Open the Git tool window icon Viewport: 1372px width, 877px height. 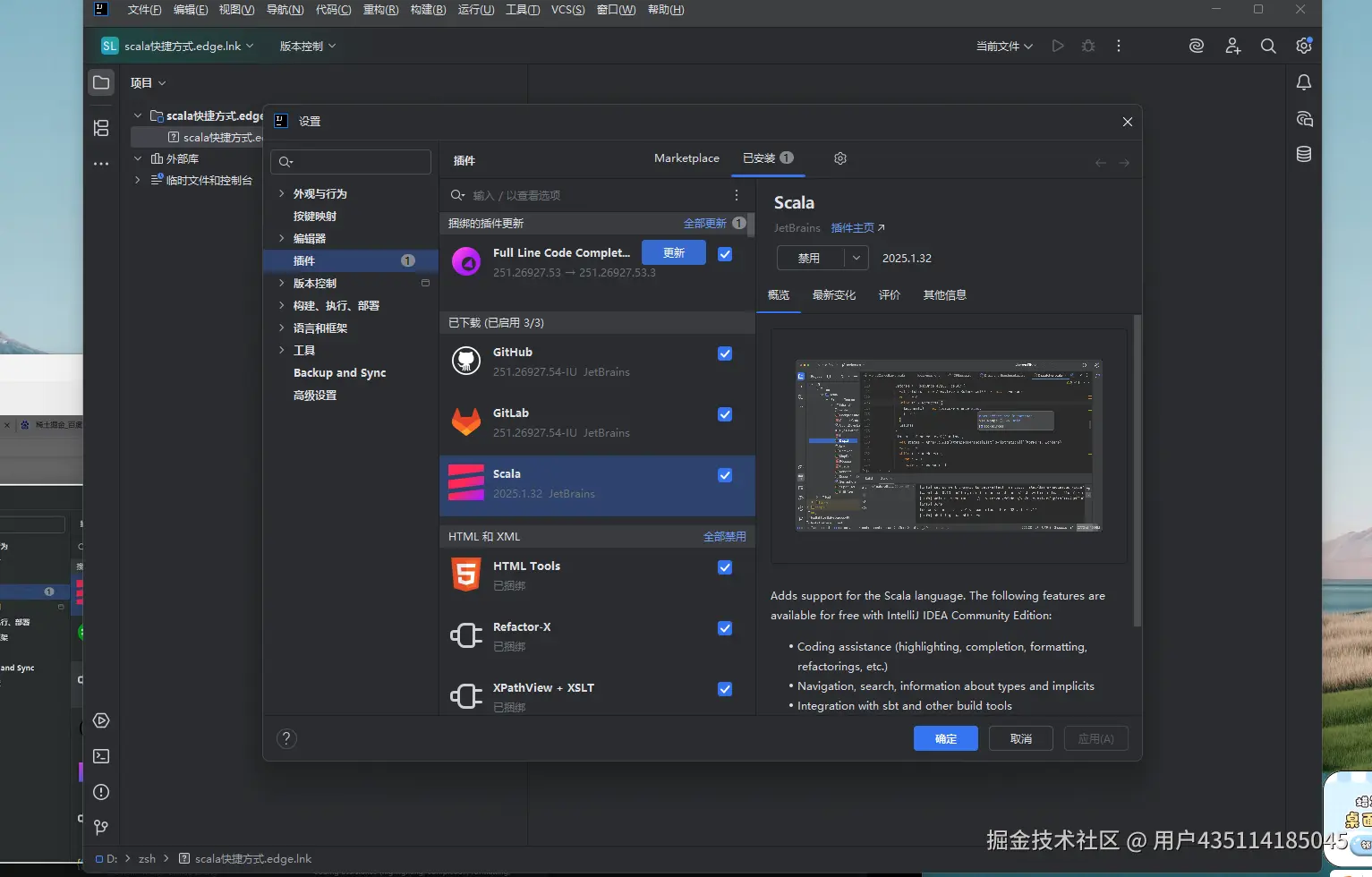[x=101, y=828]
